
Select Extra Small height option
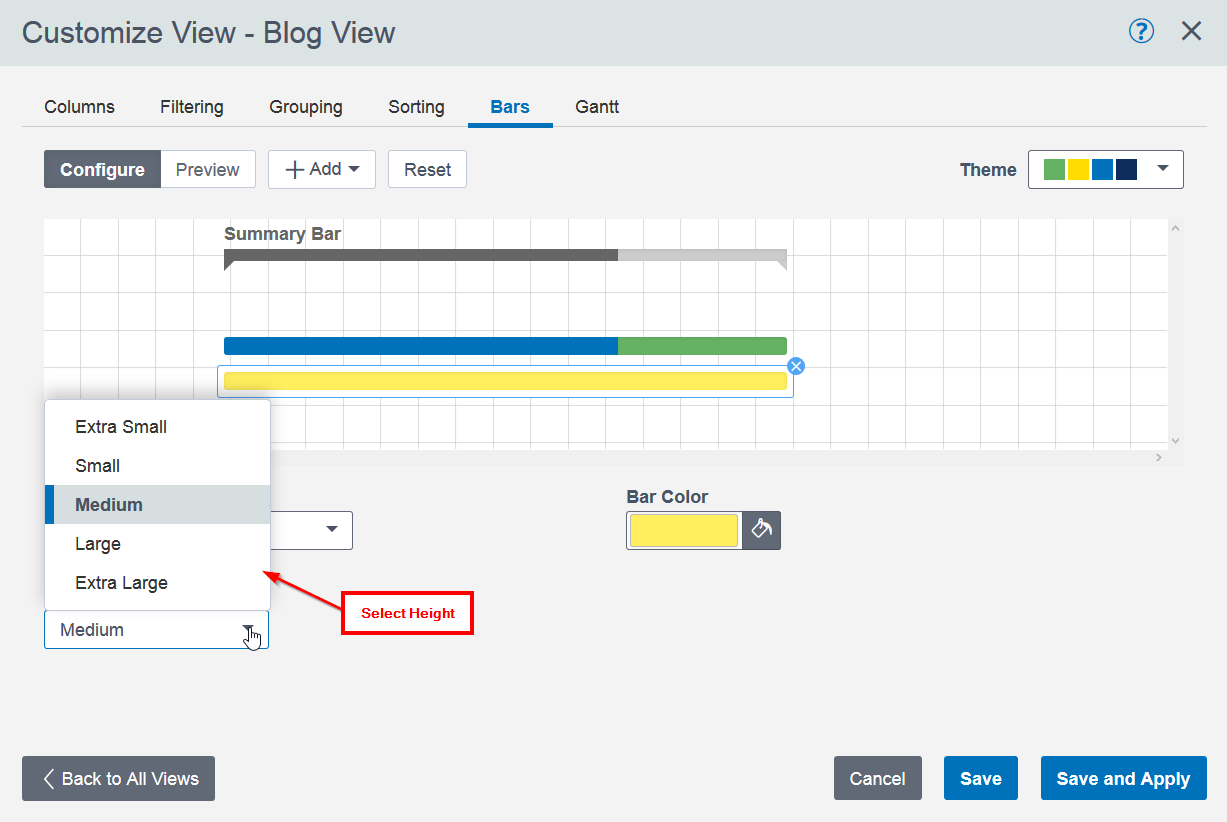[121, 427]
